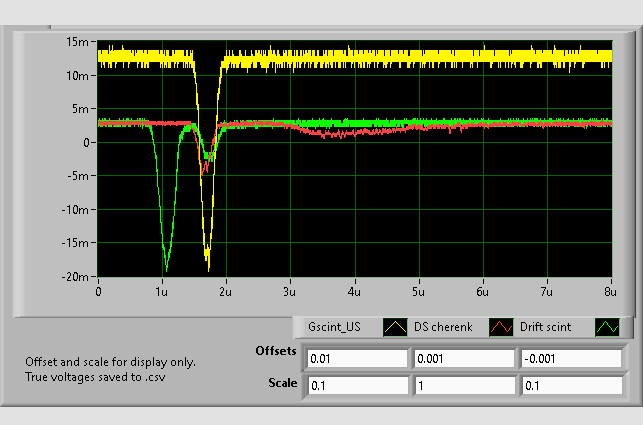Click the 0 origin X-axis label
This screenshot has width=643, height=425.
coord(98,291)
